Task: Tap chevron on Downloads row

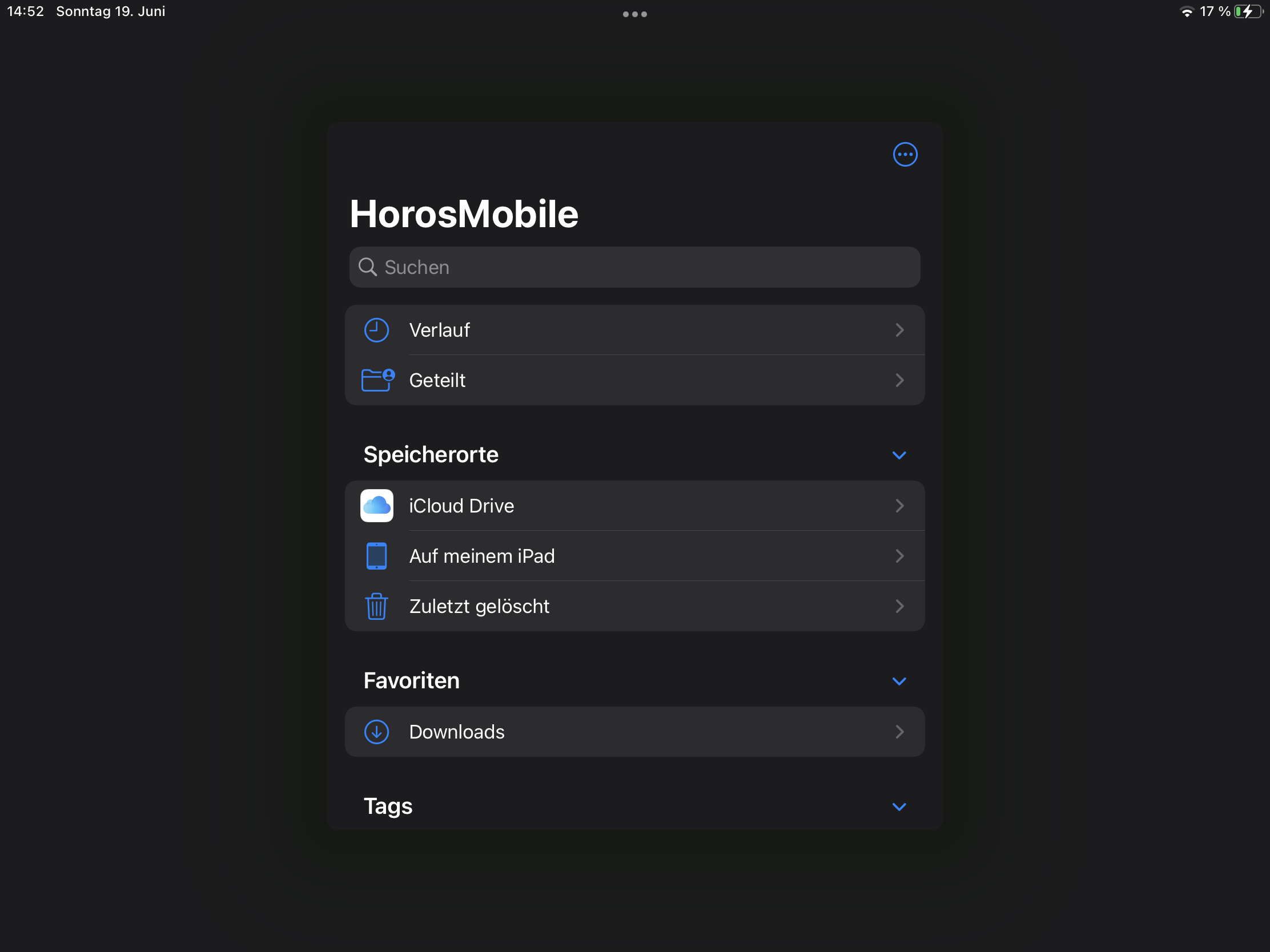Action: pyautogui.click(x=899, y=732)
